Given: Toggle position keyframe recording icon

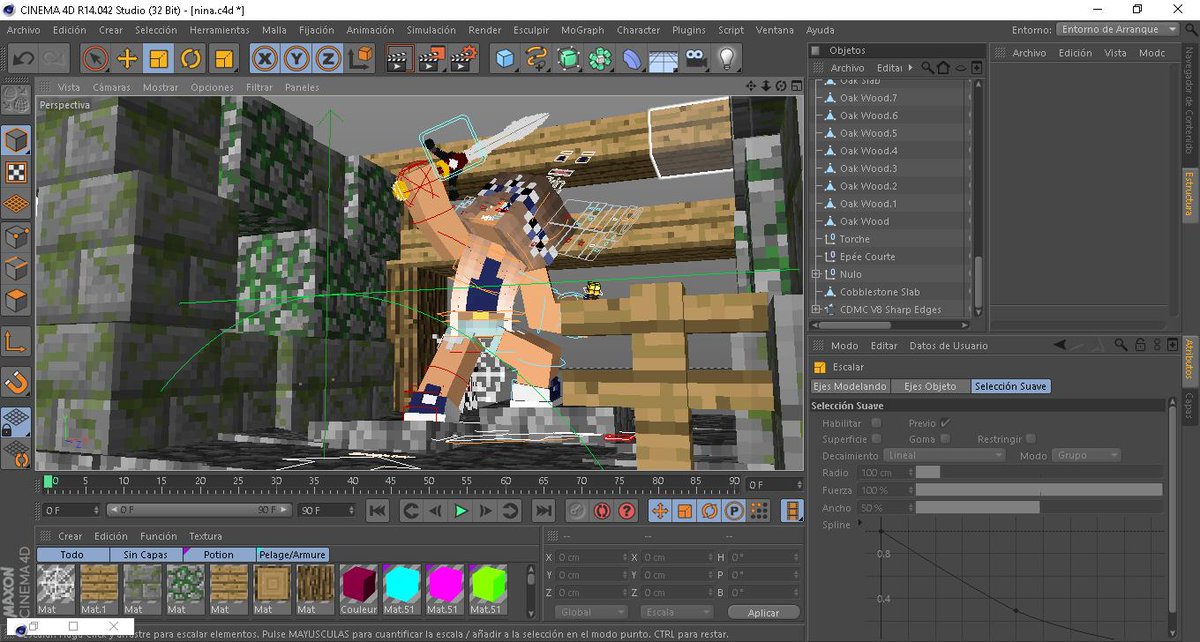Looking at the screenshot, I should pyautogui.click(x=660, y=510).
